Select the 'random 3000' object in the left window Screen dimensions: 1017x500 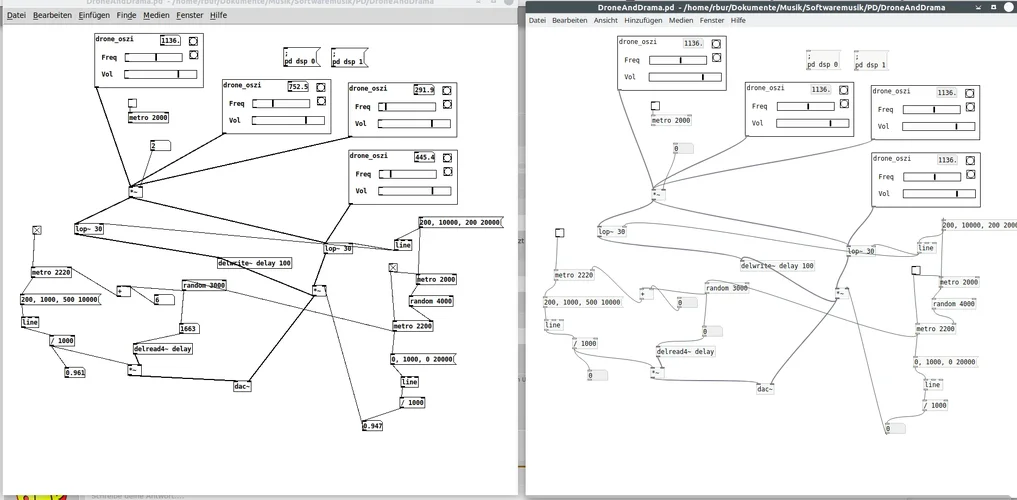click(x=204, y=285)
